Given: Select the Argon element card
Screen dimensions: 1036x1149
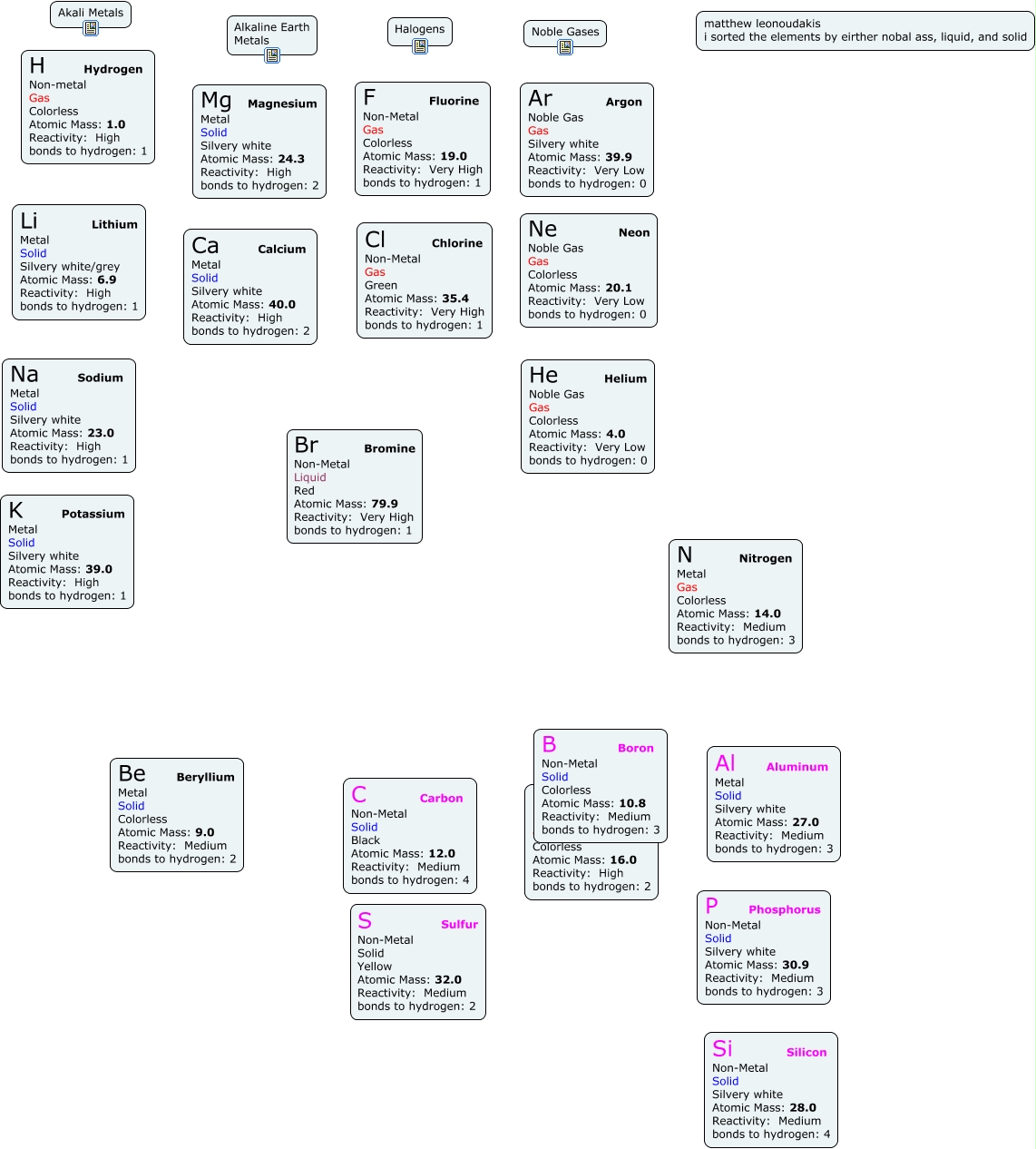Looking at the screenshot, I should click(x=587, y=140).
